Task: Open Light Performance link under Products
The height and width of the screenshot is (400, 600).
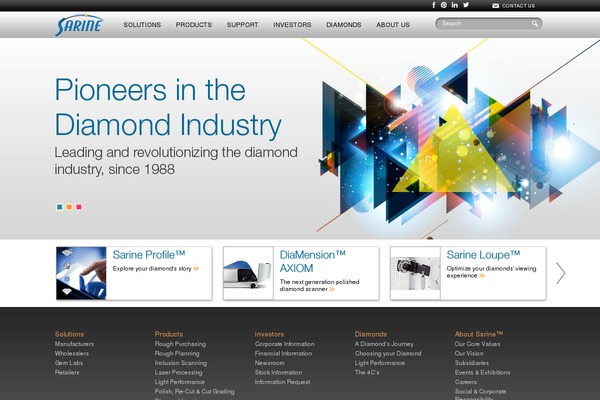Action: click(x=180, y=382)
